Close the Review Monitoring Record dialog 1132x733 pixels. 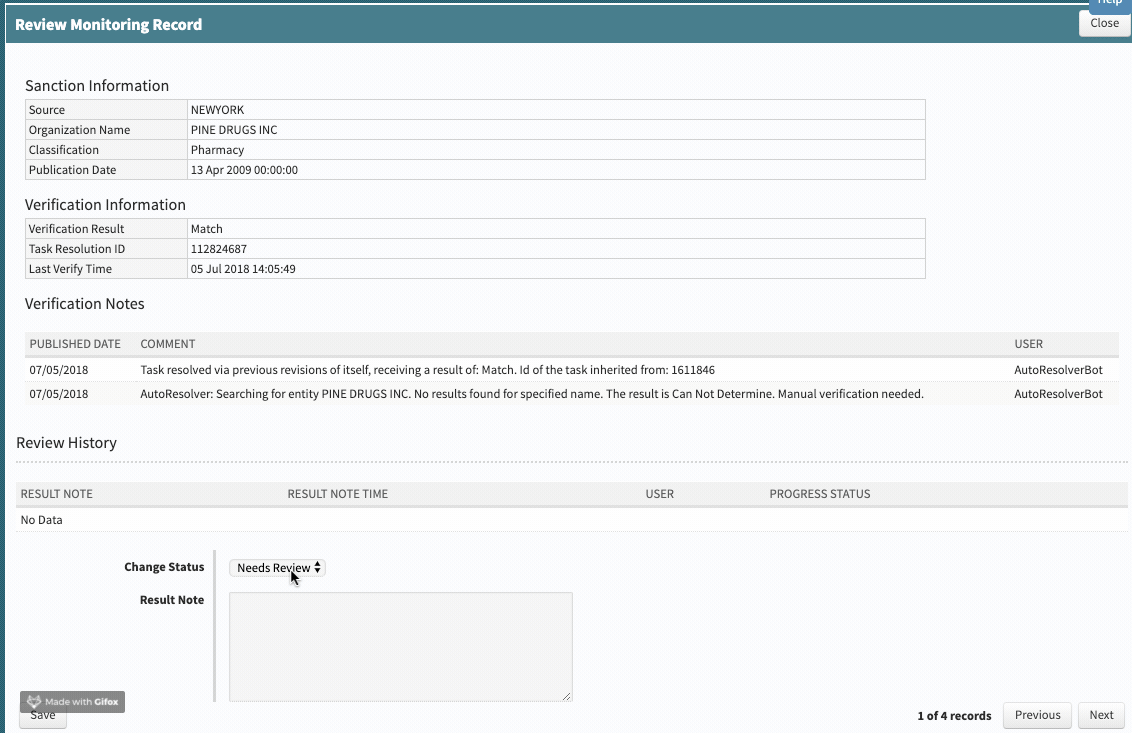click(1104, 23)
